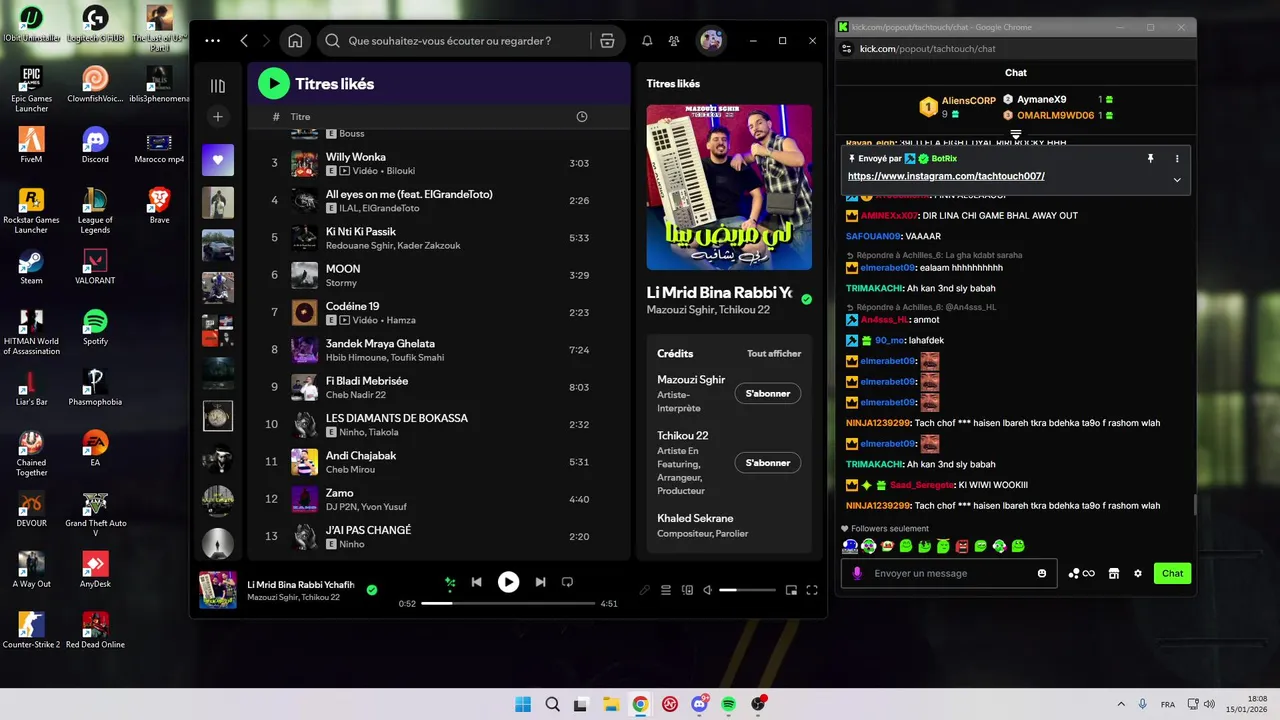The height and width of the screenshot is (720, 1280).
Task: Show hidden system tray icons
Action: pos(1121,704)
